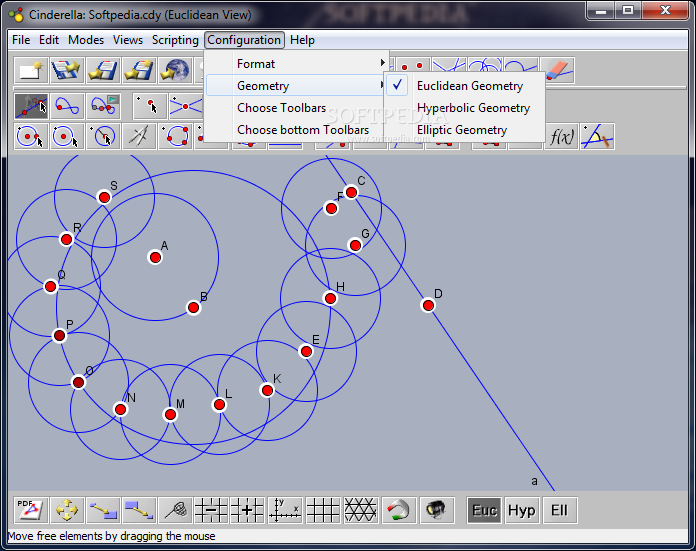696x551 pixels.
Task: Open the Edit menu
Action: tap(49, 40)
